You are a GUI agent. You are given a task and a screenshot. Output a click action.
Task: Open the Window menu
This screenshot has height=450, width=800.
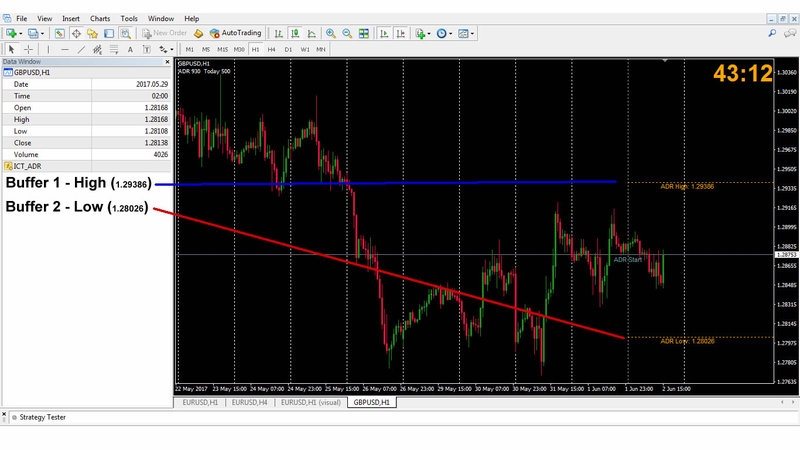pos(161,18)
